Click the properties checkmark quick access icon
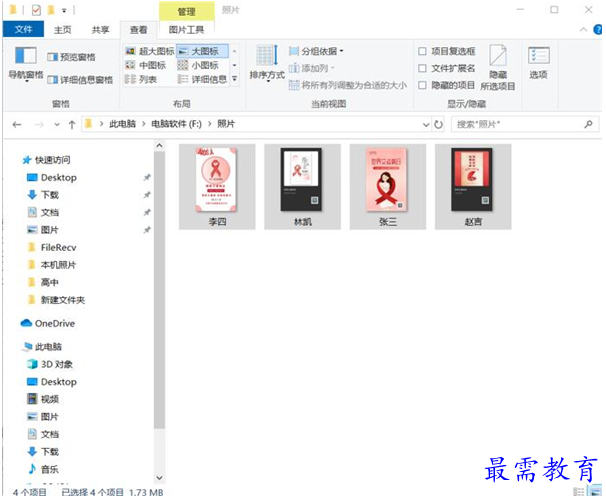The width and height of the screenshot is (606, 501). (36, 10)
